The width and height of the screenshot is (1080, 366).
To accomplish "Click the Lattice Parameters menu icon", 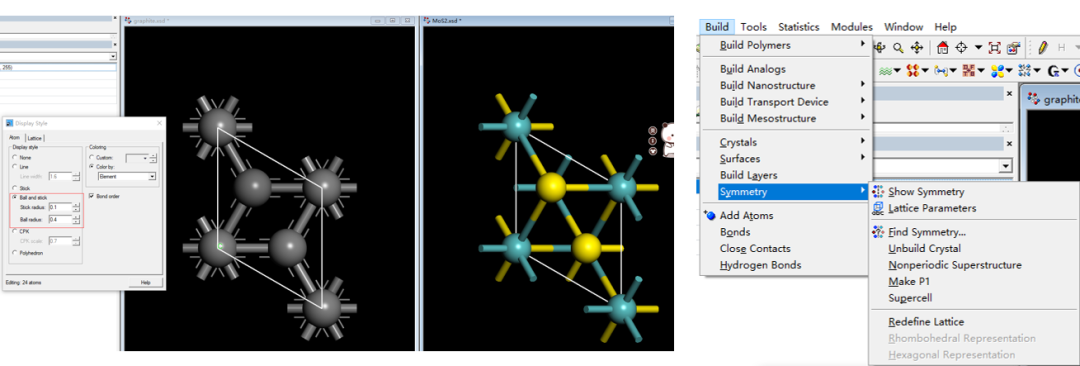I will tap(878, 208).
